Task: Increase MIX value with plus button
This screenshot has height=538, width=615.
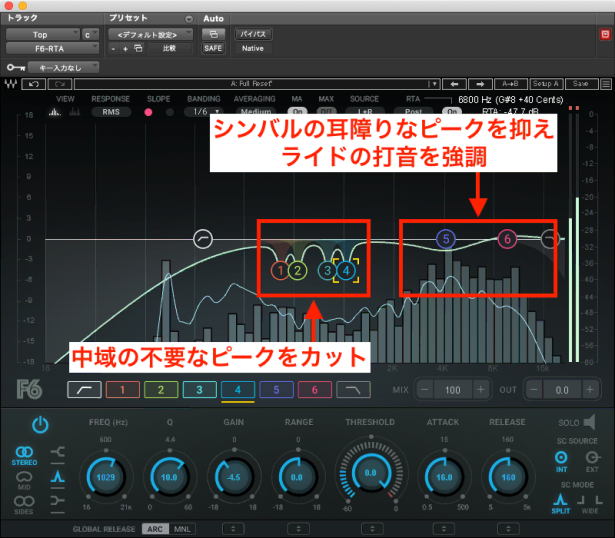Action: pyautogui.click(x=480, y=390)
